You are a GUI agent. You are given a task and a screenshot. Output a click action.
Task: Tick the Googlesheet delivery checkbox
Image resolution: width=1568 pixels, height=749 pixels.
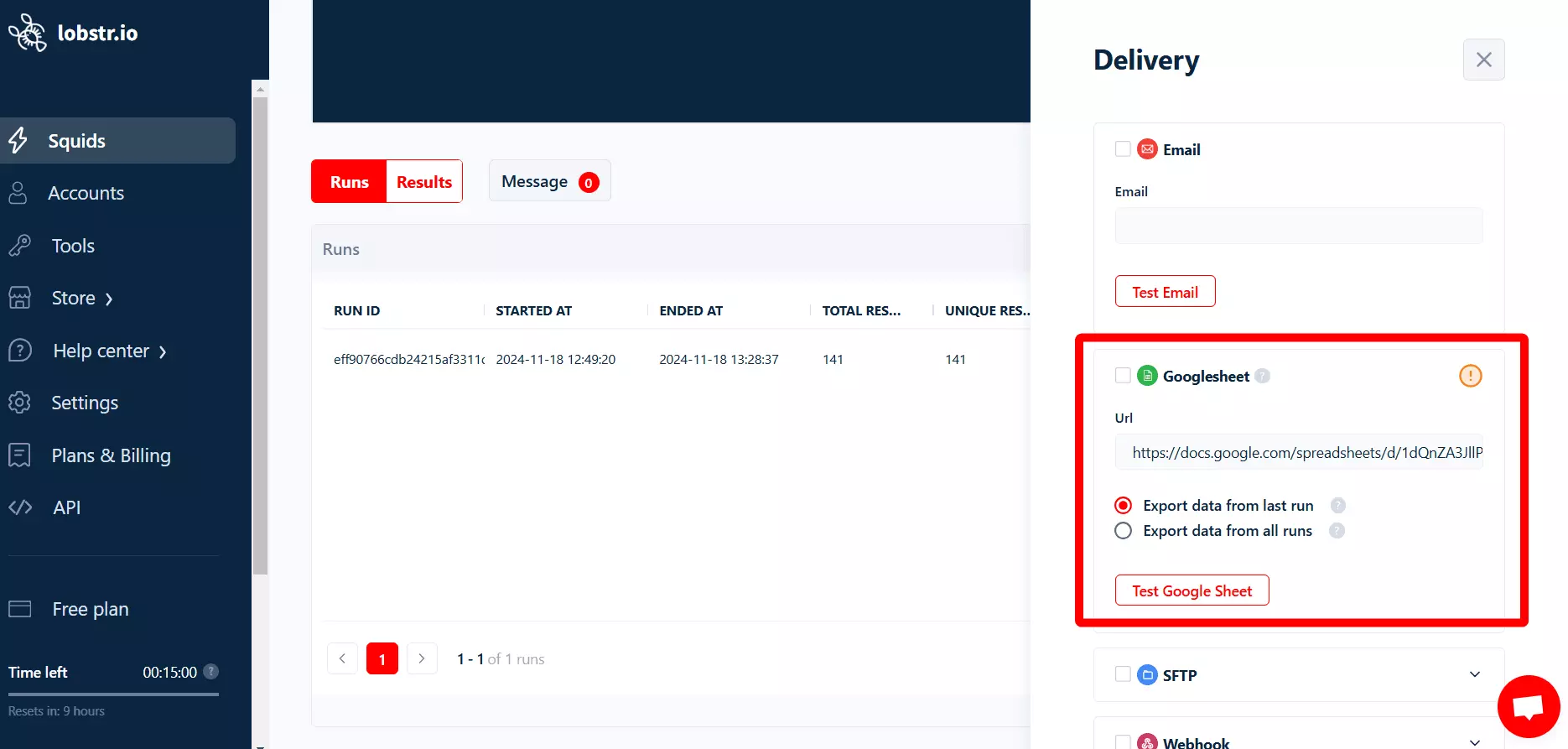coord(1123,376)
